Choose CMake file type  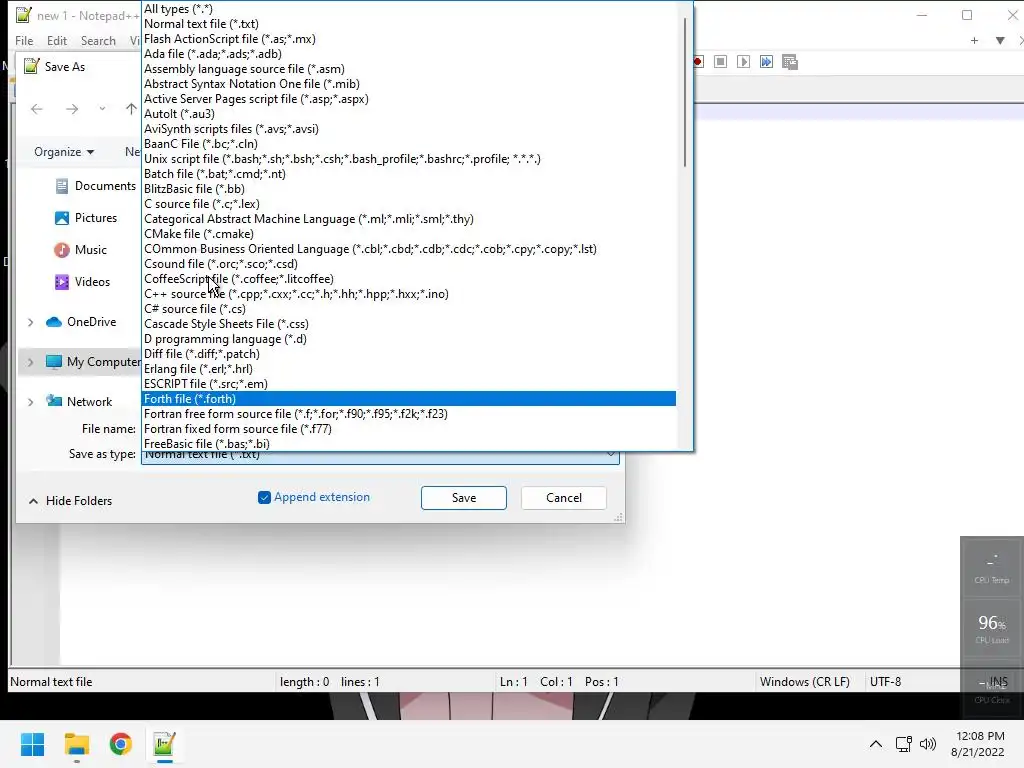(x=409, y=234)
